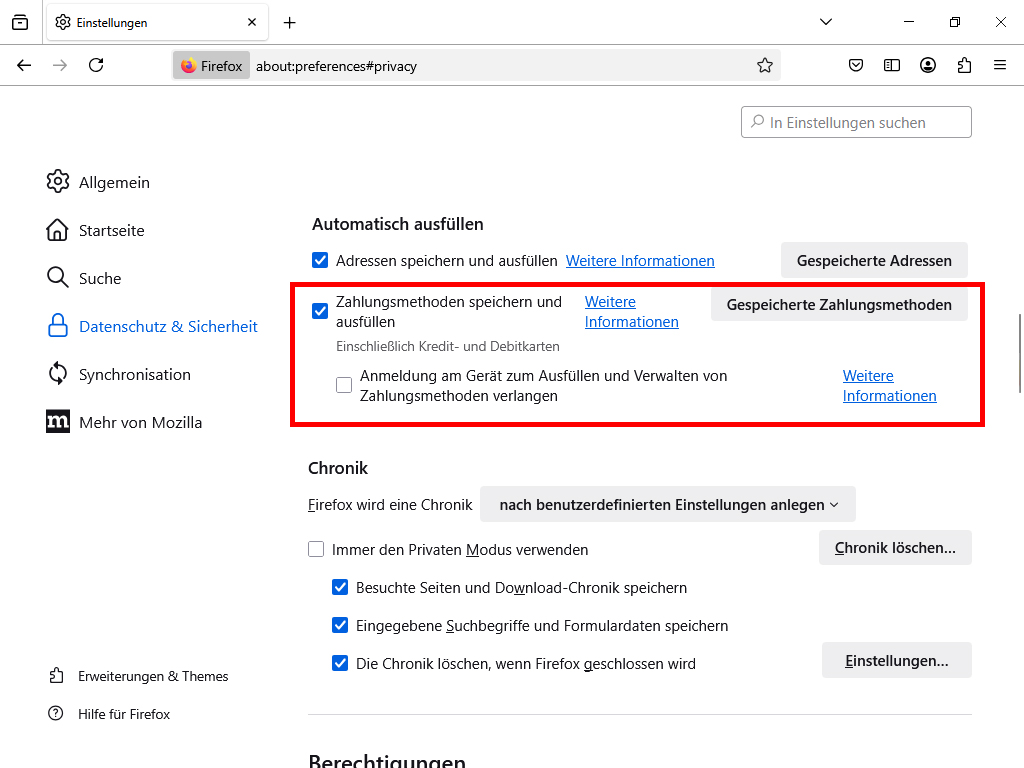
Task: Open Gespeicherte Zahlungsmethoden
Action: 839,303
